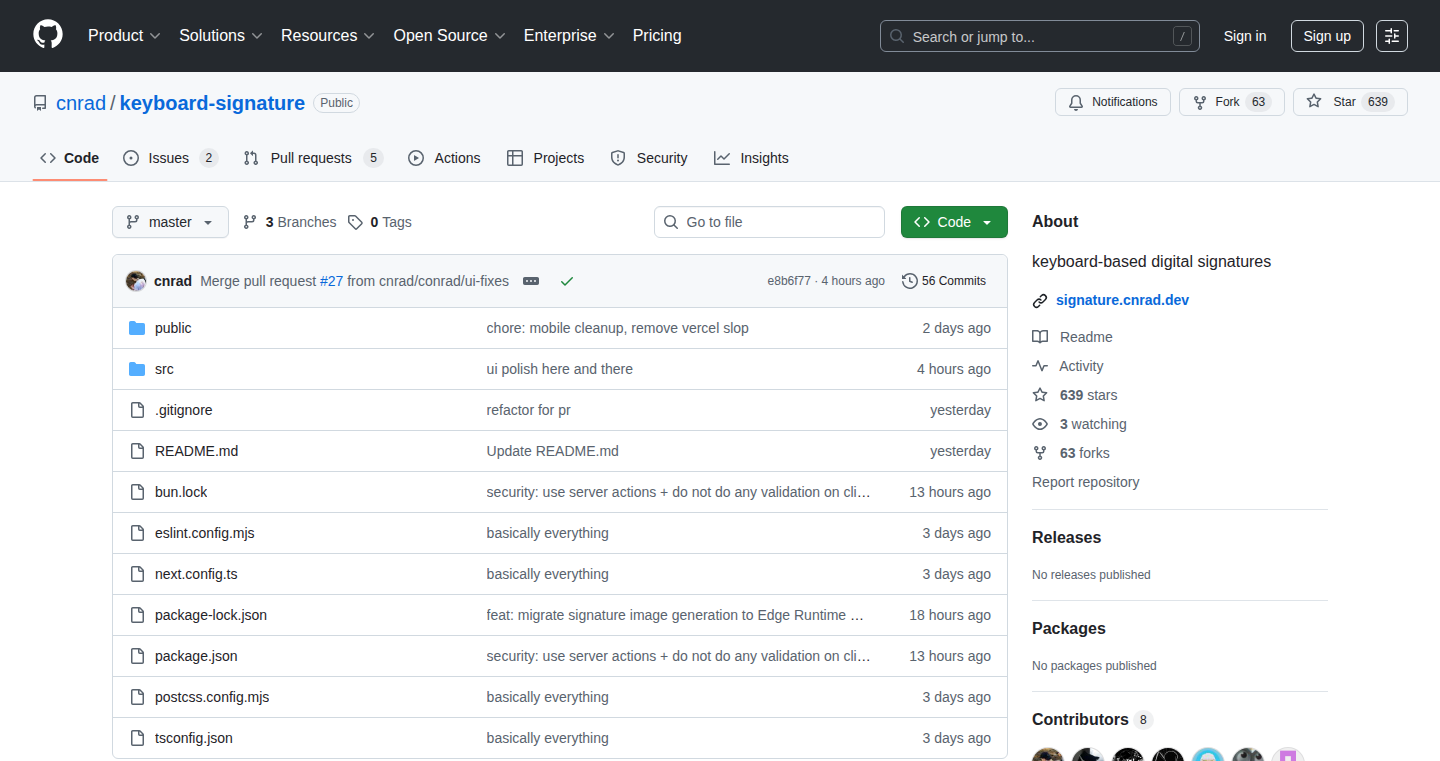The height and width of the screenshot is (761, 1440).
Task: Open the header appearance settings icon button
Action: pyautogui.click(x=1392, y=36)
